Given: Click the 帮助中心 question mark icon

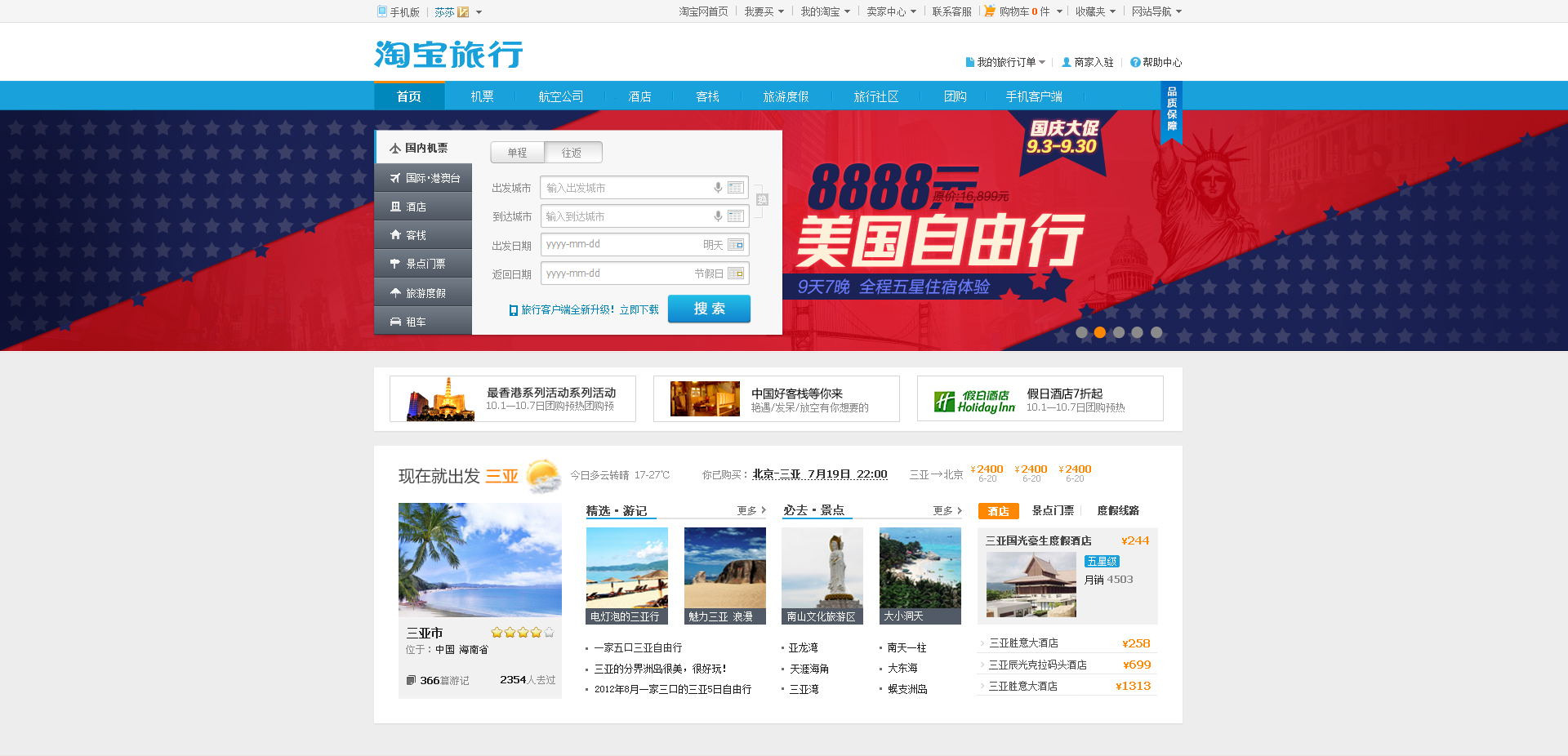Looking at the screenshot, I should tap(1135, 62).
